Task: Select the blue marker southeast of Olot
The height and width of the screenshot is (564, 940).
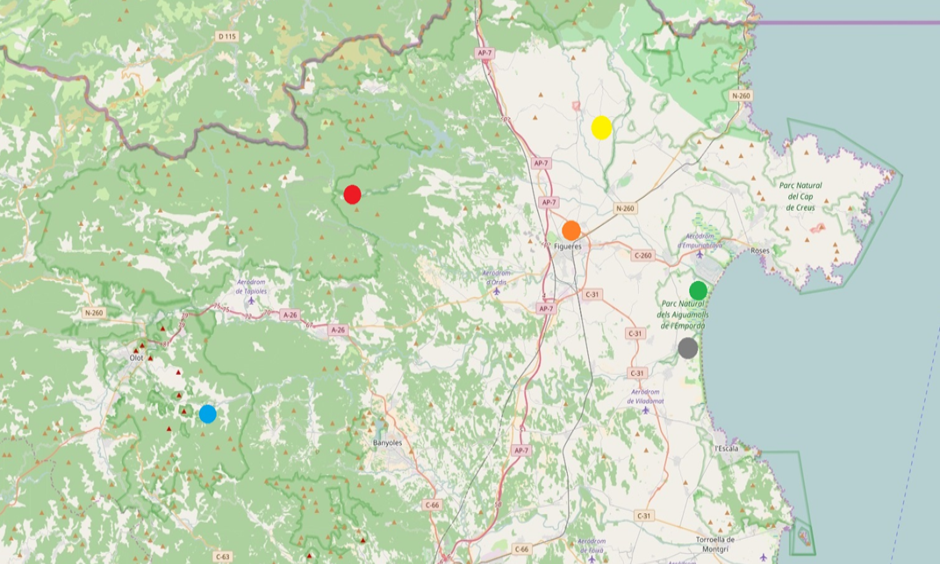Action: click(207, 413)
